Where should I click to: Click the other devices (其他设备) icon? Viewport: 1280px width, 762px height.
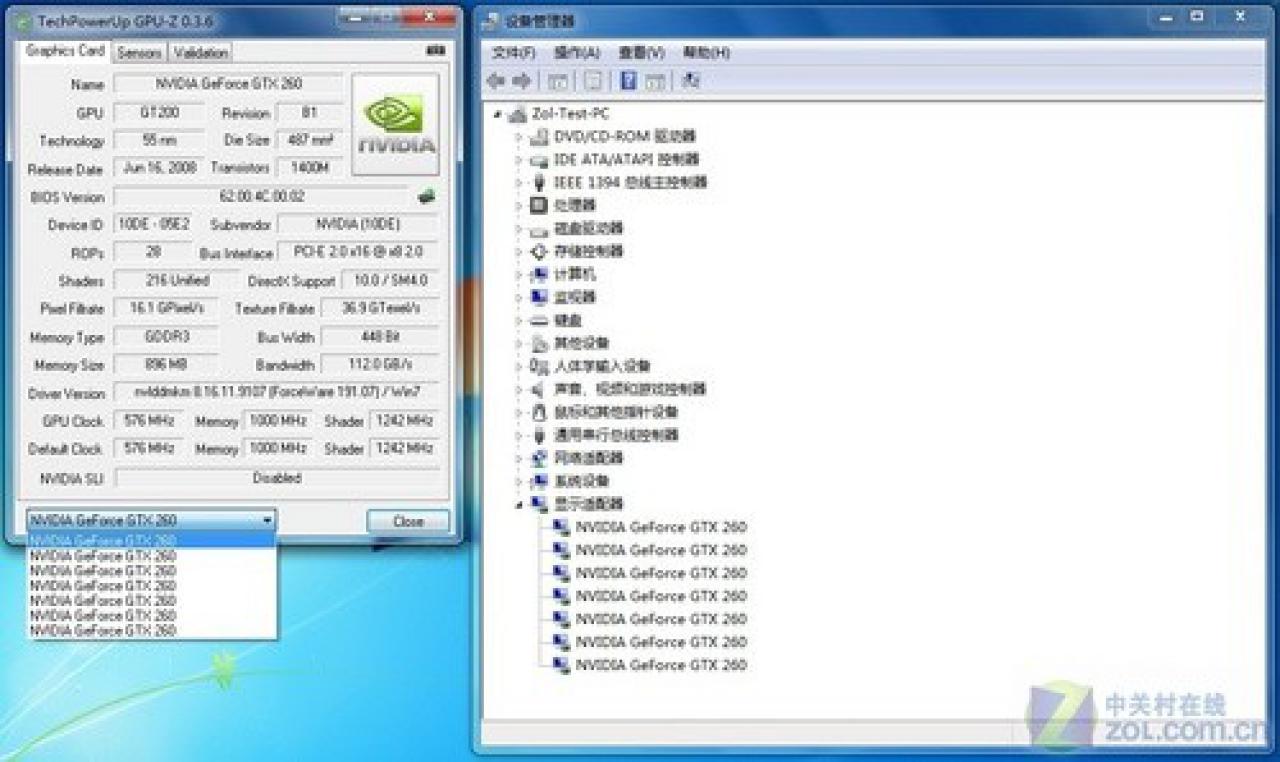(x=538, y=343)
